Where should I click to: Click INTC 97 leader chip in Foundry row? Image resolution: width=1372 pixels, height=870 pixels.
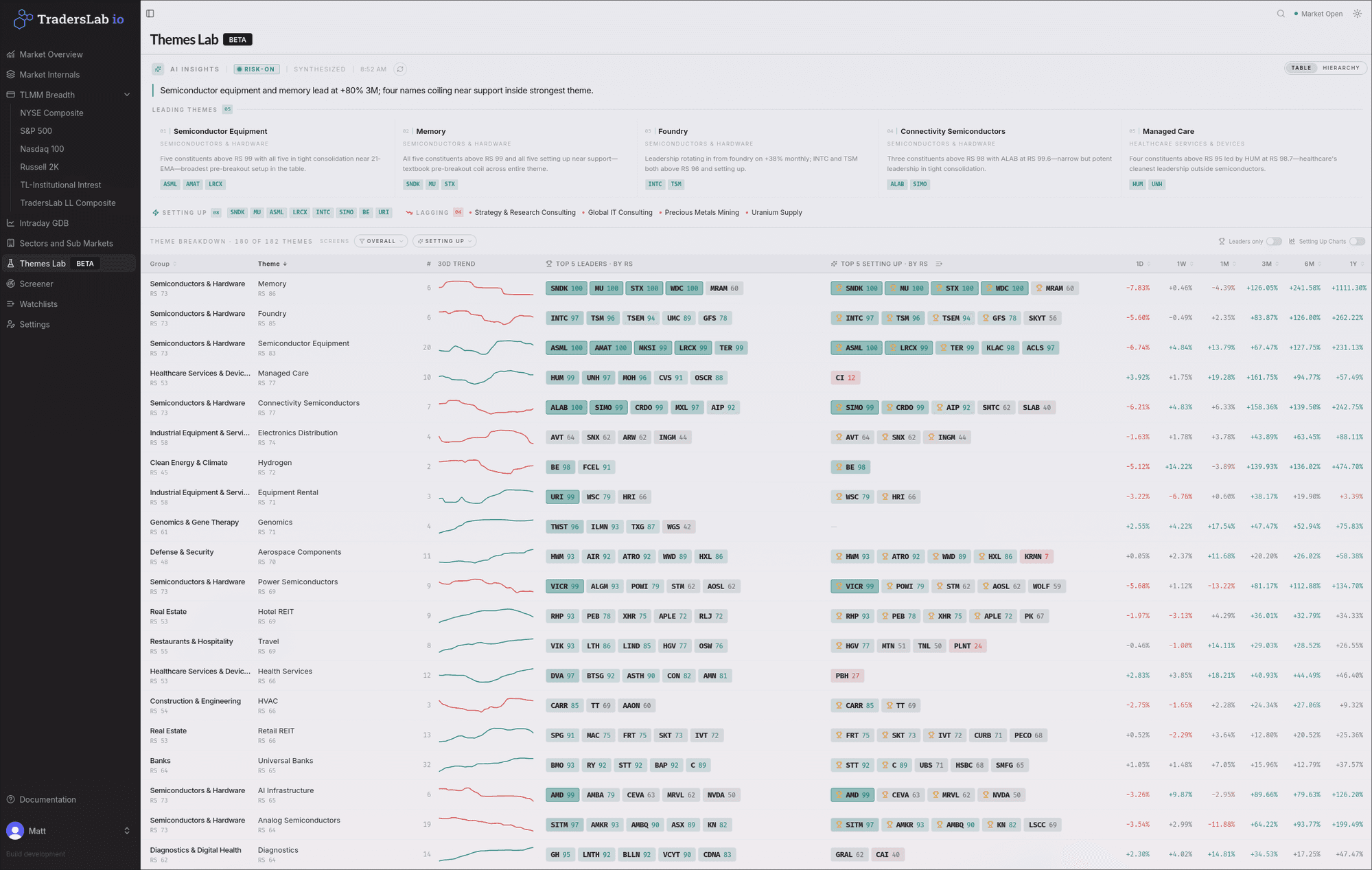[x=564, y=318]
